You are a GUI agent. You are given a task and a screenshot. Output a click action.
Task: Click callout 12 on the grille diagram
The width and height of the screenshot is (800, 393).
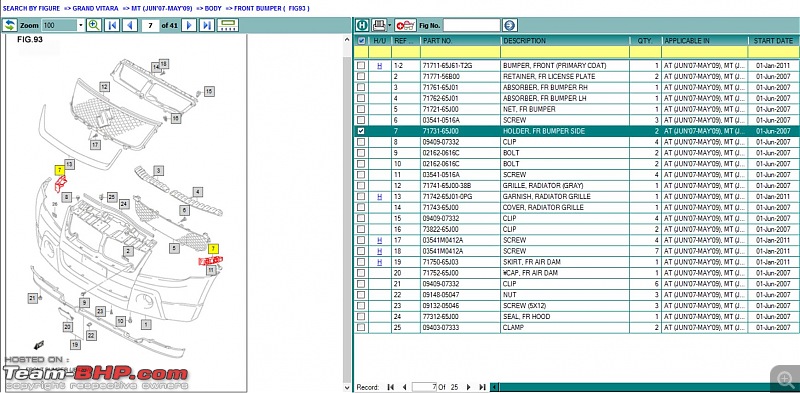point(104,87)
